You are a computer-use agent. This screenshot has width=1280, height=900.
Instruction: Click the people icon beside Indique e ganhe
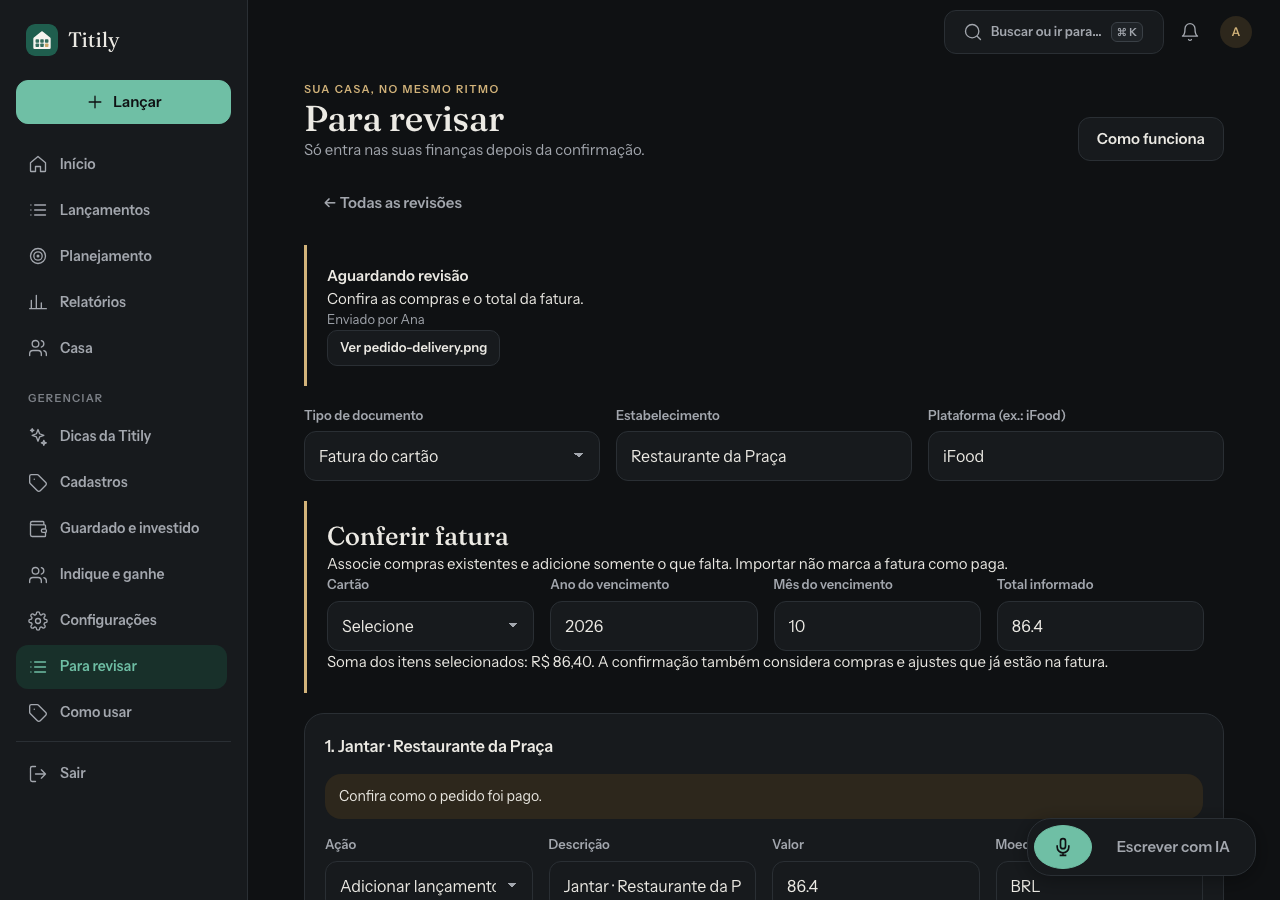[38, 574]
